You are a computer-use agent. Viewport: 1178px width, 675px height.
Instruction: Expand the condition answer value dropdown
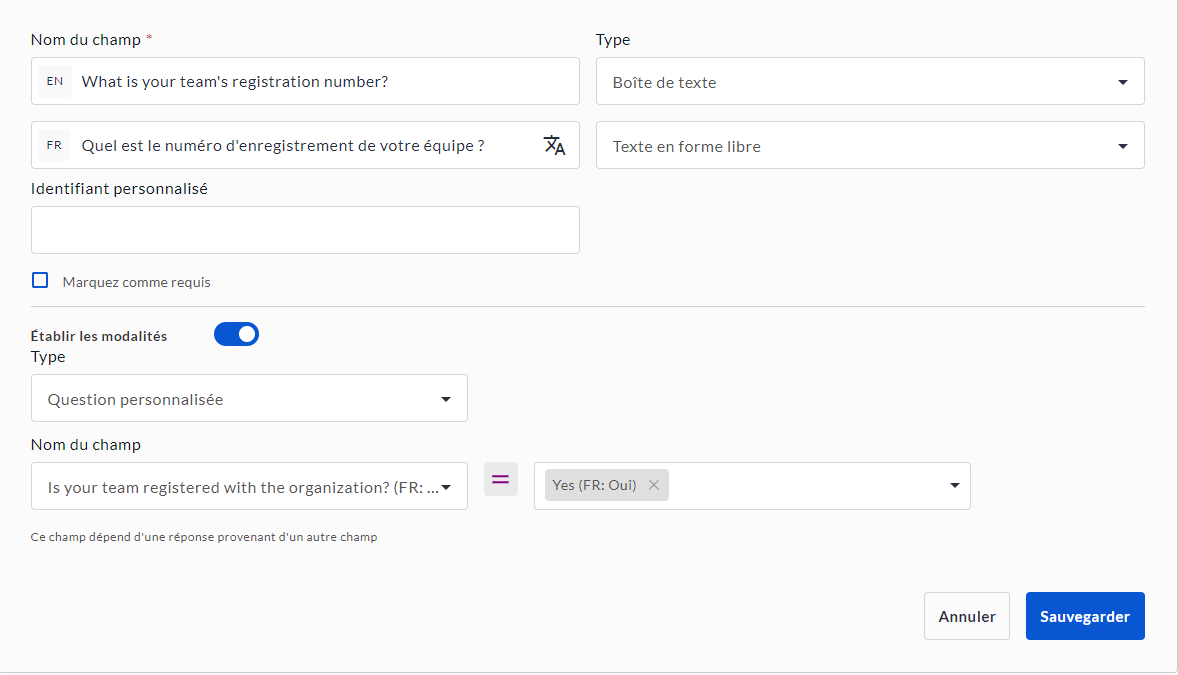click(x=954, y=486)
